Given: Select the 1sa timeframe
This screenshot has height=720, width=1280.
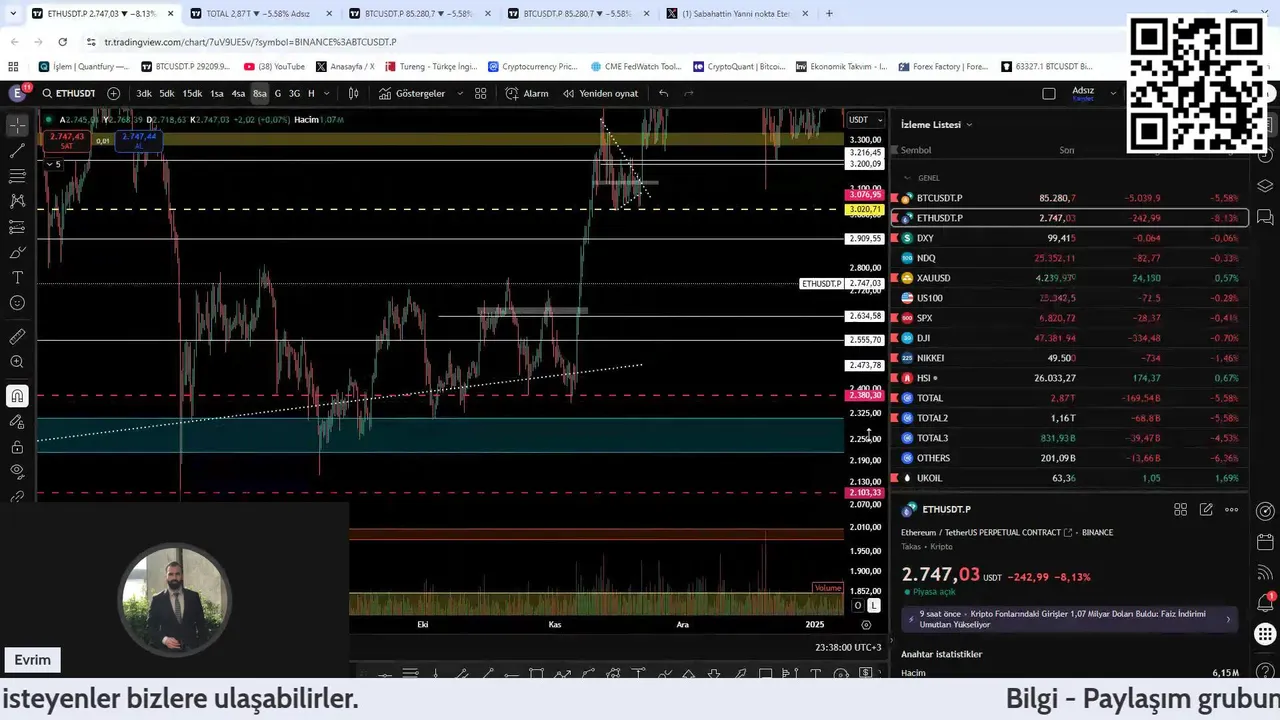Looking at the screenshot, I should point(217,93).
